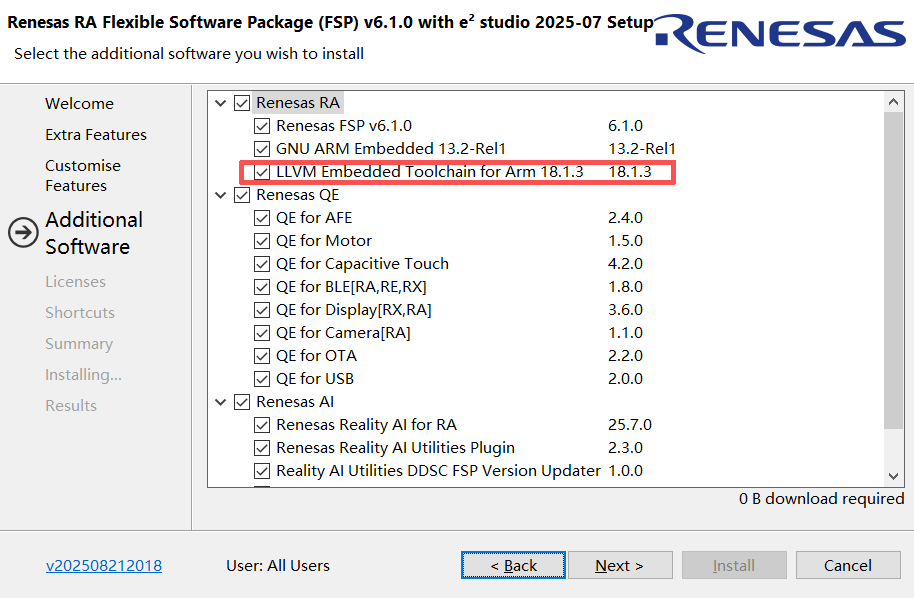914x598 pixels.
Task: Toggle Renesas Reality AI Utilities Plugin checkbox
Action: point(262,448)
